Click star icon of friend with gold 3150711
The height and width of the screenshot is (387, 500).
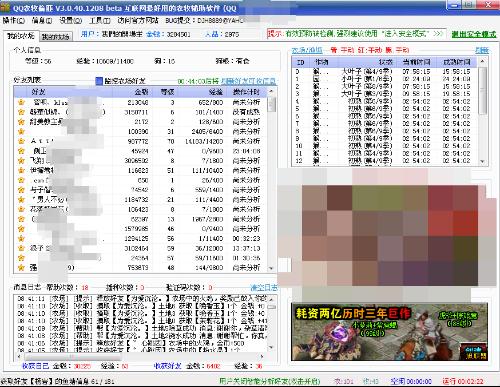click(21, 112)
